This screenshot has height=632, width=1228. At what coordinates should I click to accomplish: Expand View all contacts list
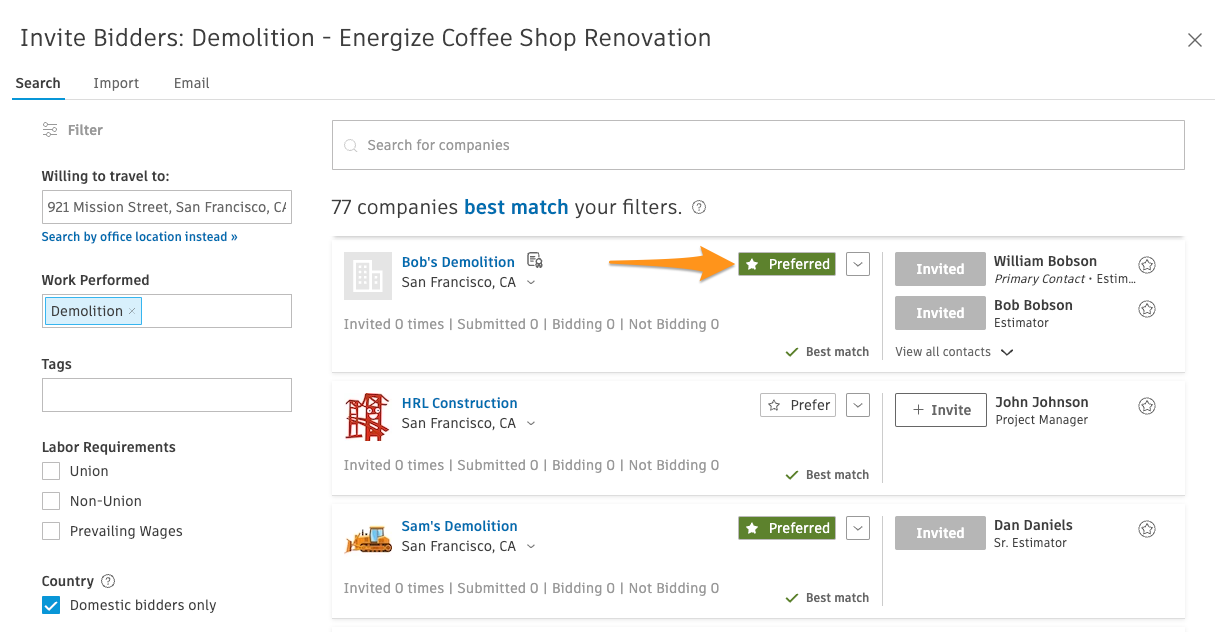[x=954, y=352]
